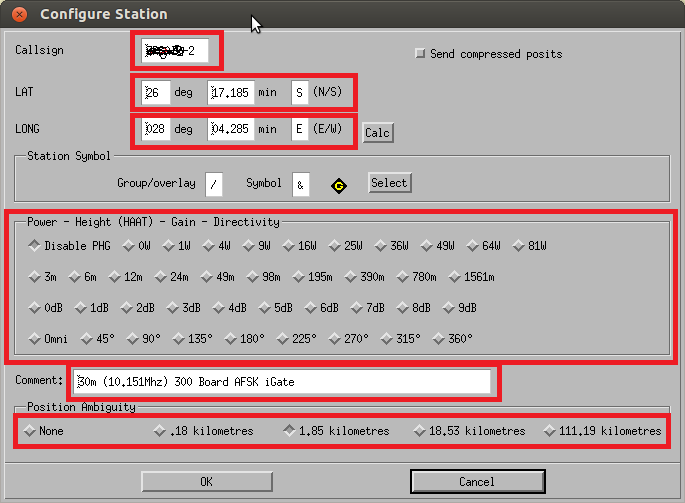The width and height of the screenshot is (685, 503).
Task: Set position ambiguity to None
Action: click(43, 431)
